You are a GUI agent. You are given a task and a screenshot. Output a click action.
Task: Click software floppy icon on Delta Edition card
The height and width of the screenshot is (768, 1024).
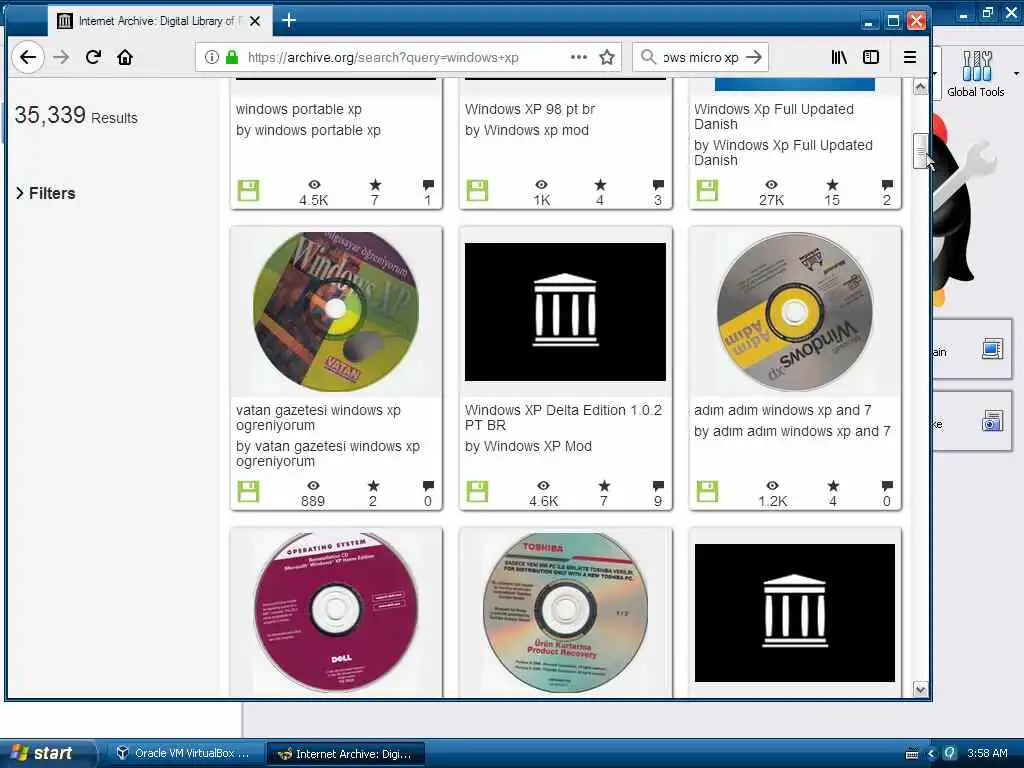pyautogui.click(x=477, y=491)
